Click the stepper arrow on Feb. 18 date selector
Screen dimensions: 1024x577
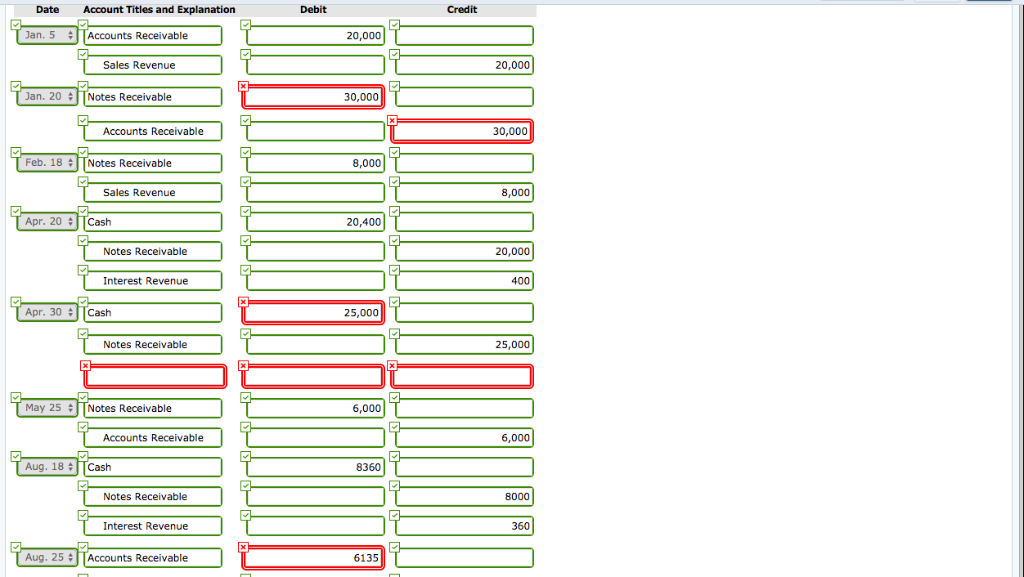click(70, 162)
